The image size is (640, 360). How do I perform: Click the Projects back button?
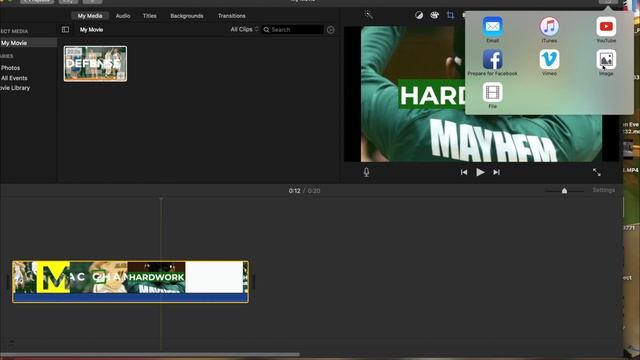click(37, 2)
